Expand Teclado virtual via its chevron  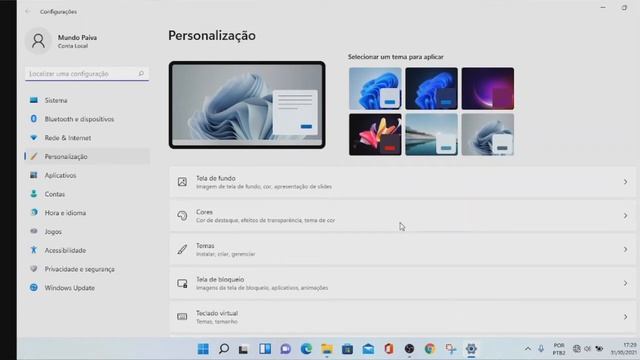point(625,317)
